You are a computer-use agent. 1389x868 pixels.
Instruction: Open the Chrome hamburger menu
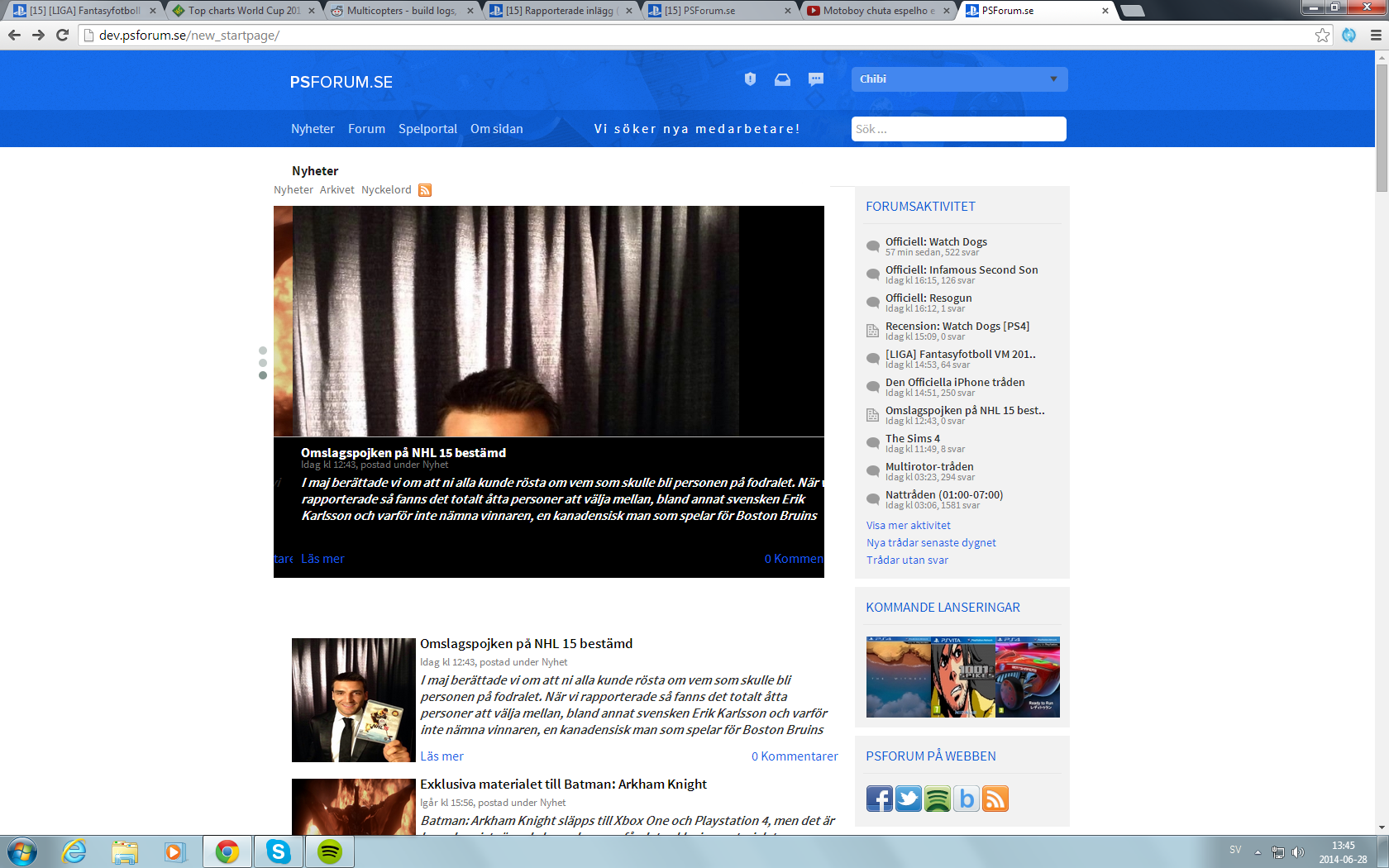[1376, 35]
